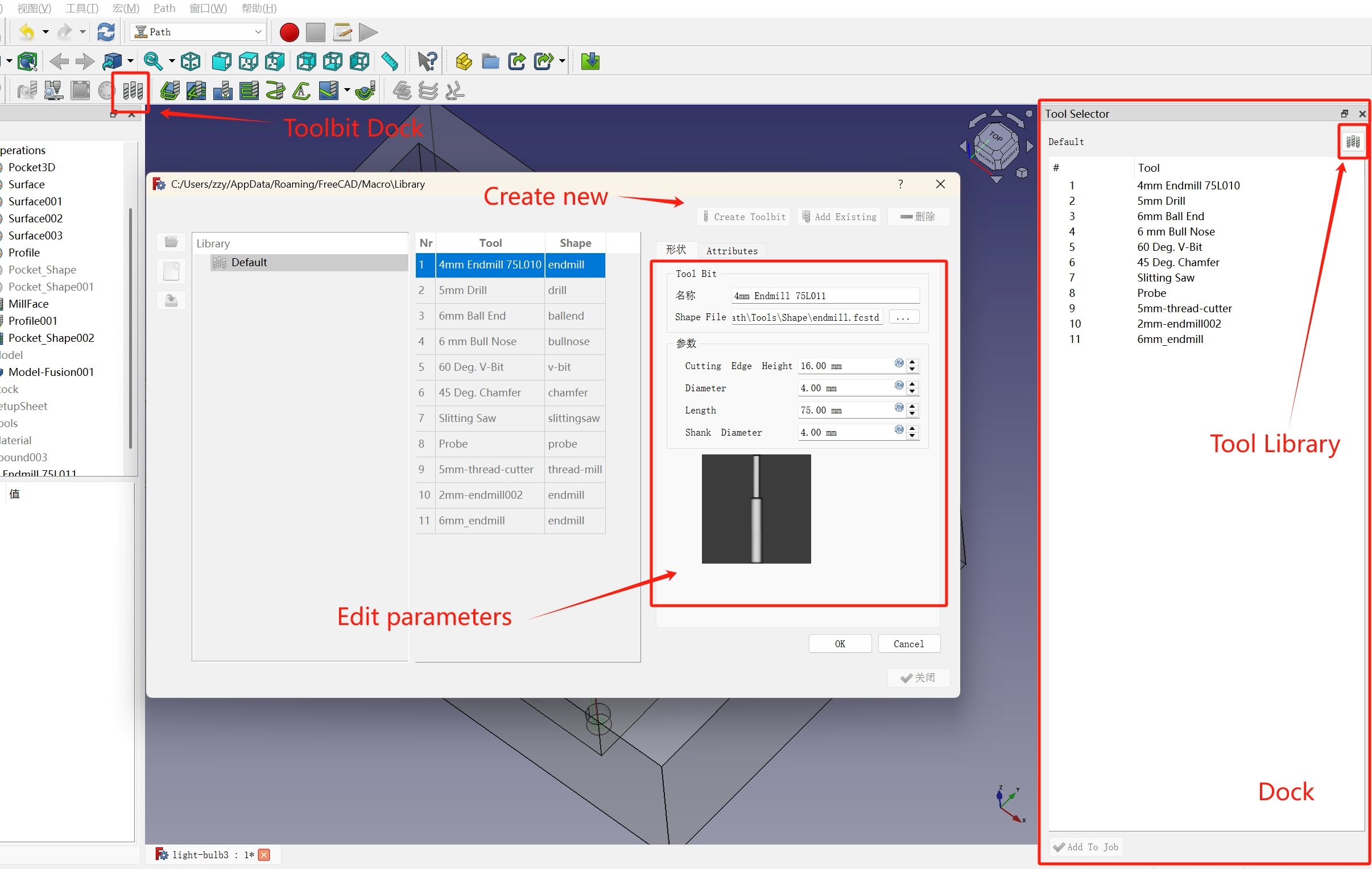This screenshot has width=1372, height=869.
Task: Select the top view cube icon
Action: (x=249, y=61)
